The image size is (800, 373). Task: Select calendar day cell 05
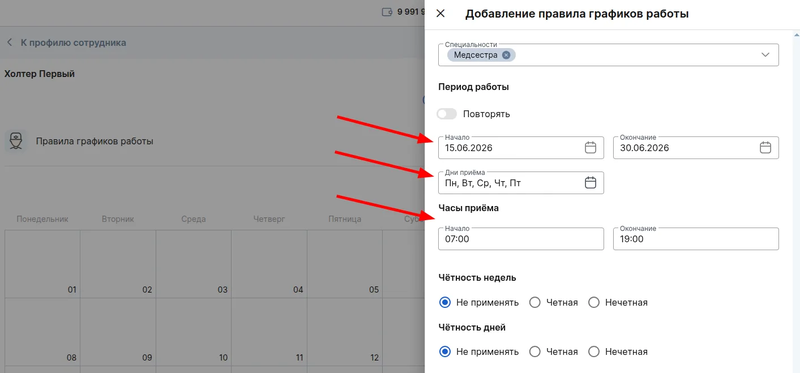[345, 264]
